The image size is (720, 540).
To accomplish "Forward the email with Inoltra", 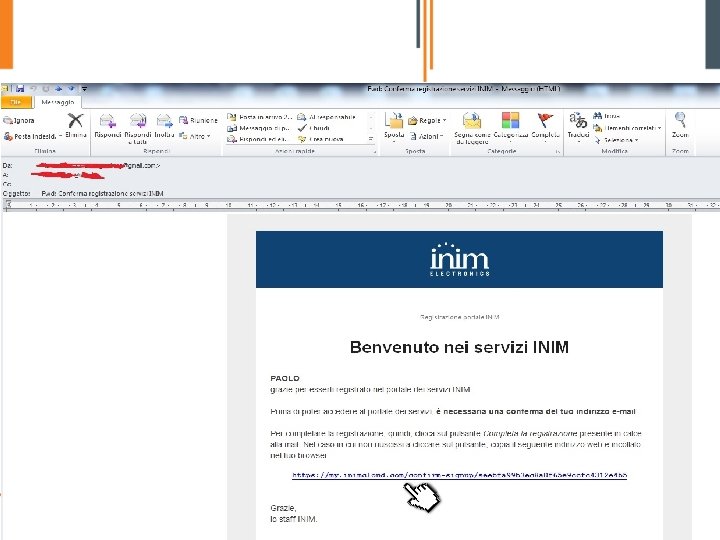I will point(164,126).
